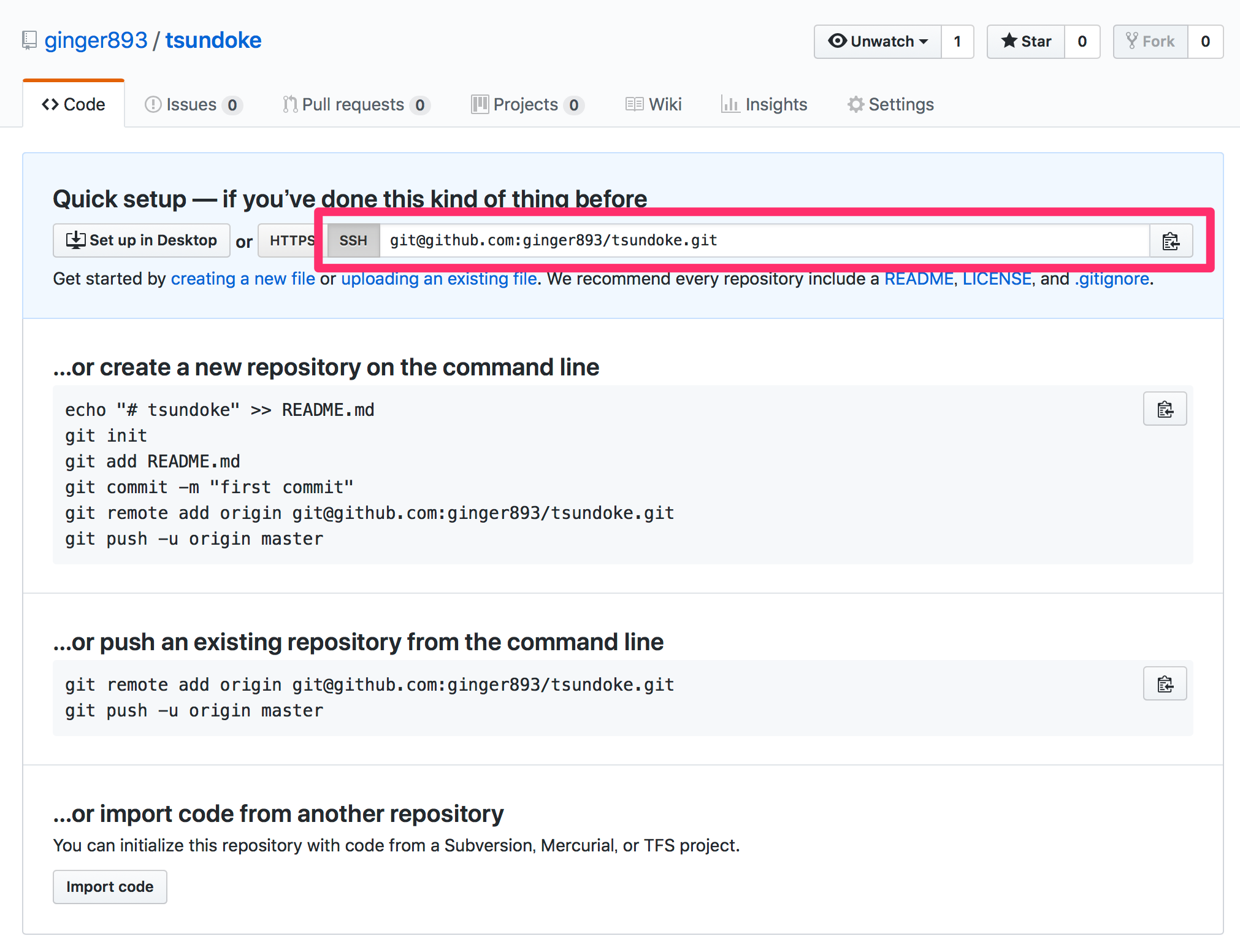Click the repository book icon beside ginger893
This screenshot has width=1240, height=952.
[29, 40]
